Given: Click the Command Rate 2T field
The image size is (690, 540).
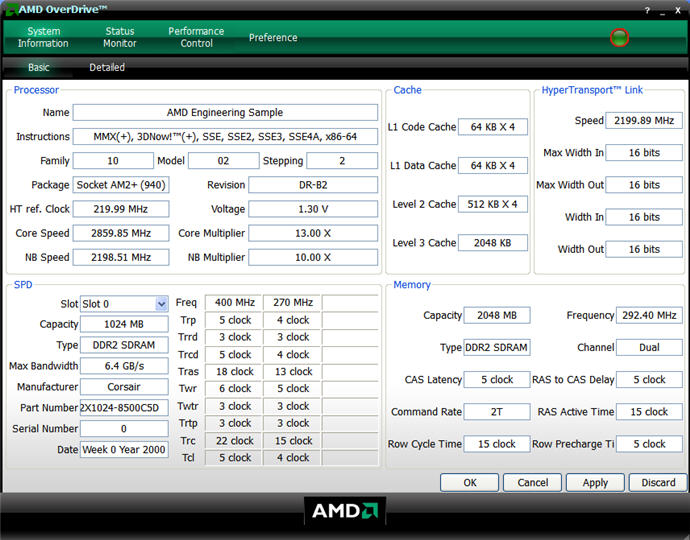Looking at the screenshot, I should (497, 412).
